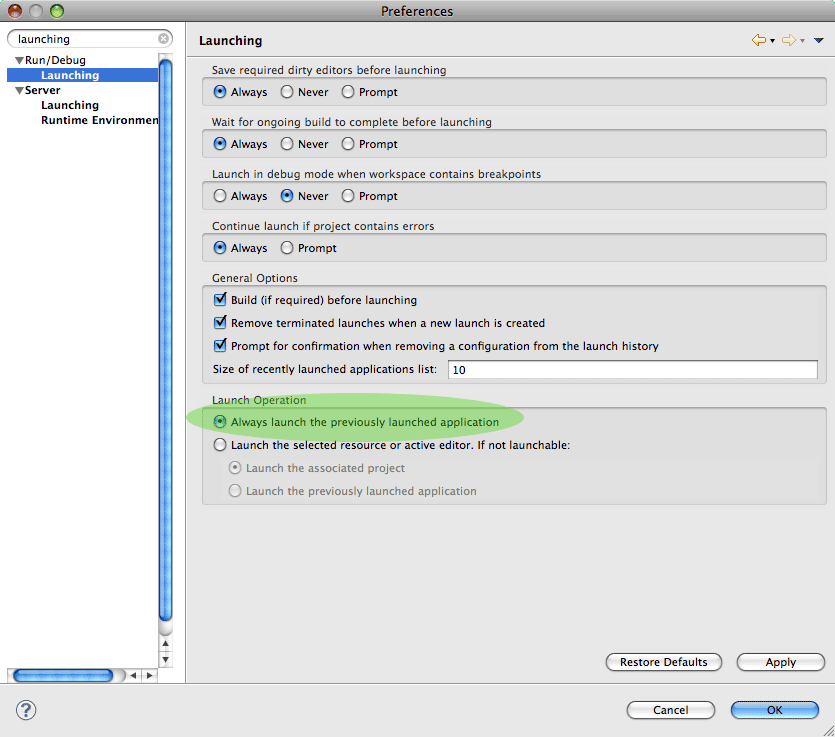
Task: Click the tree vertical scrollbar thumb
Action: click(x=166, y=340)
